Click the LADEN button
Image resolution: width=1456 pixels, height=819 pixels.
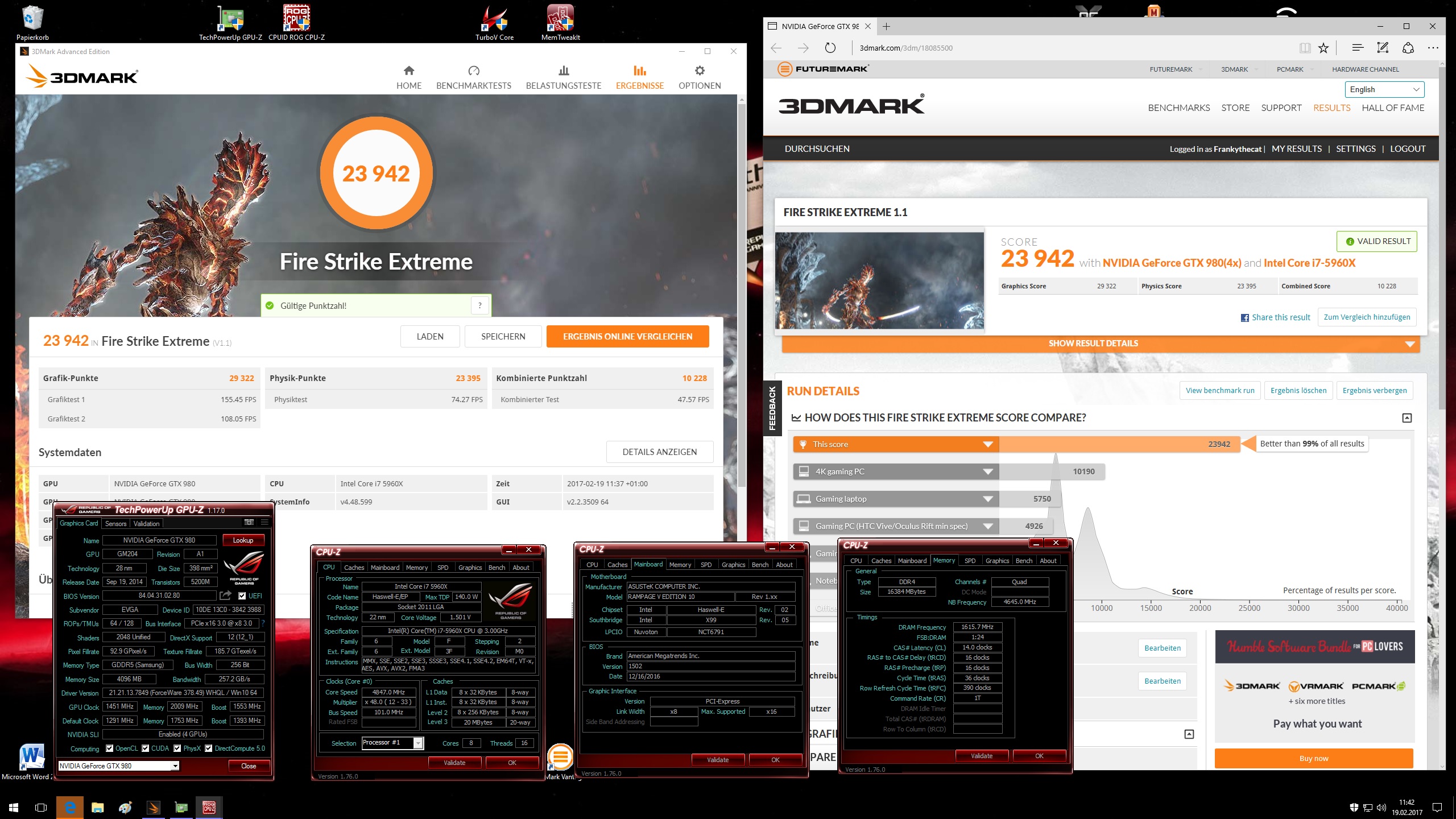point(430,337)
